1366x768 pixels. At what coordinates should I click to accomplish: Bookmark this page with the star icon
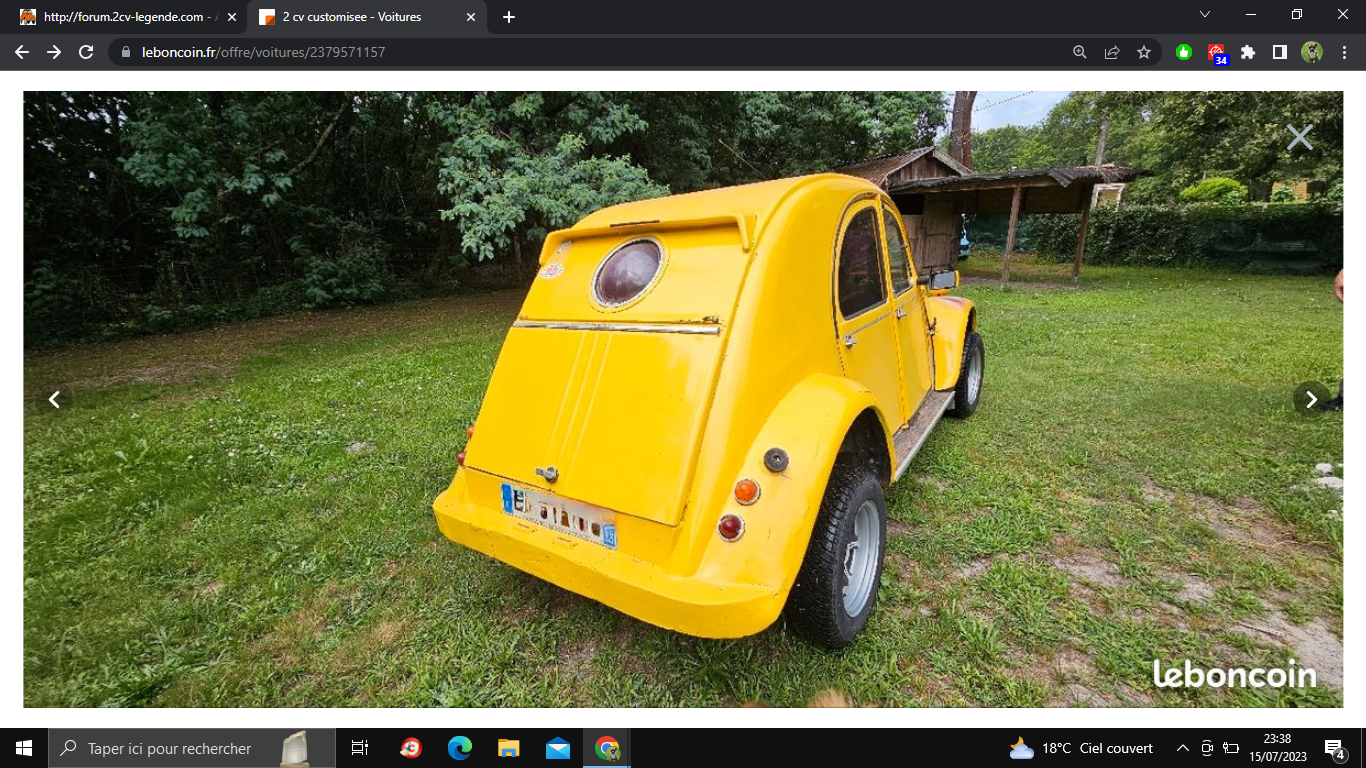[x=1144, y=52]
